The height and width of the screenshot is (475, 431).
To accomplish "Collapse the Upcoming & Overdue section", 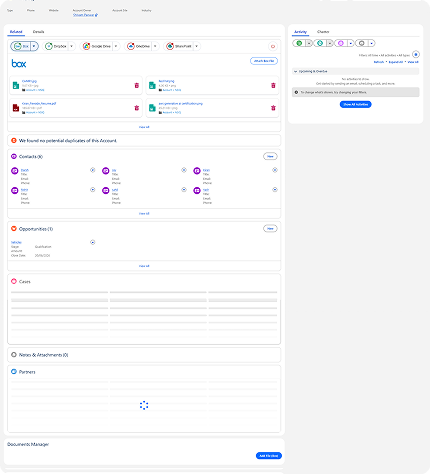I will pyautogui.click(x=295, y=71).
